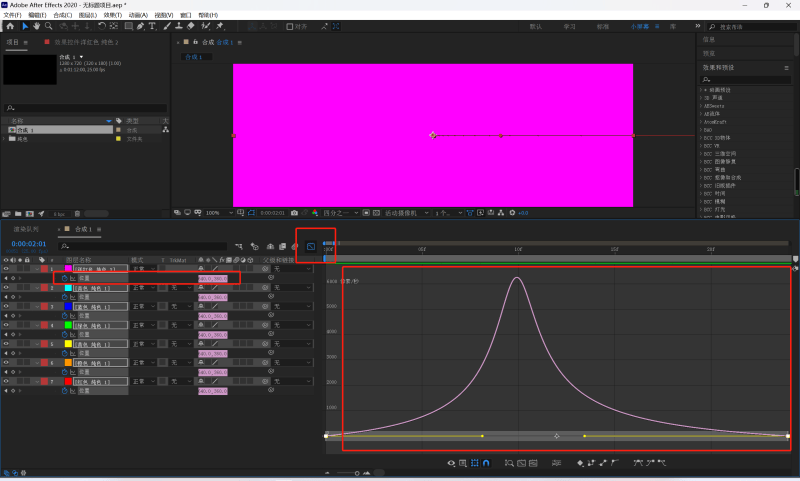Hide layer 2 with its eye icon
The image size is (800, 481).
point(5,288)
